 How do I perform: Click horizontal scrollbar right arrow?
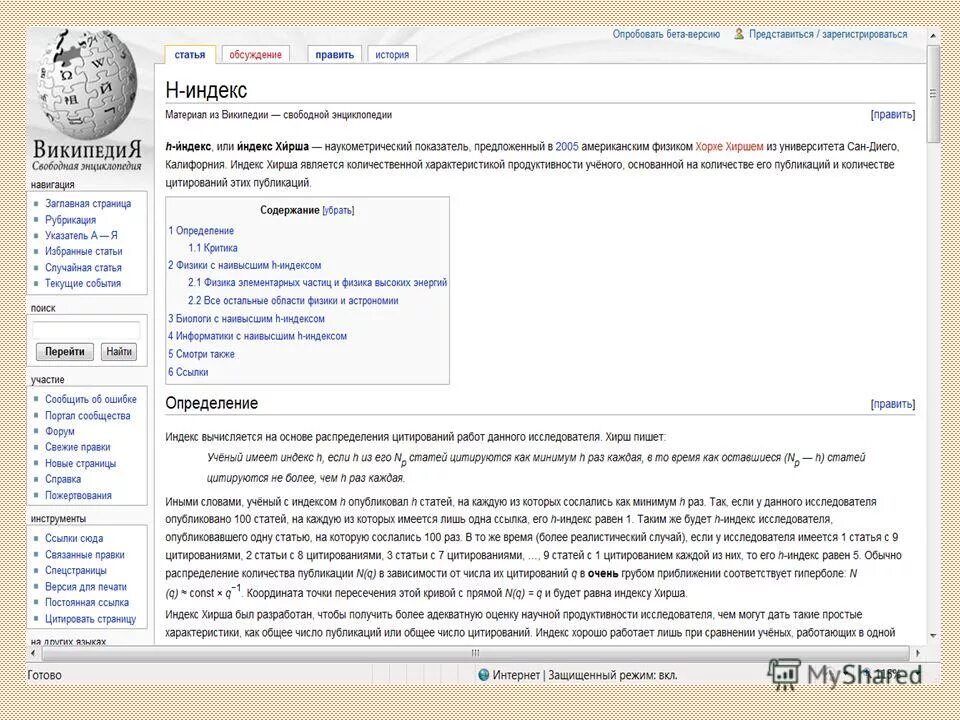(918, 653)
